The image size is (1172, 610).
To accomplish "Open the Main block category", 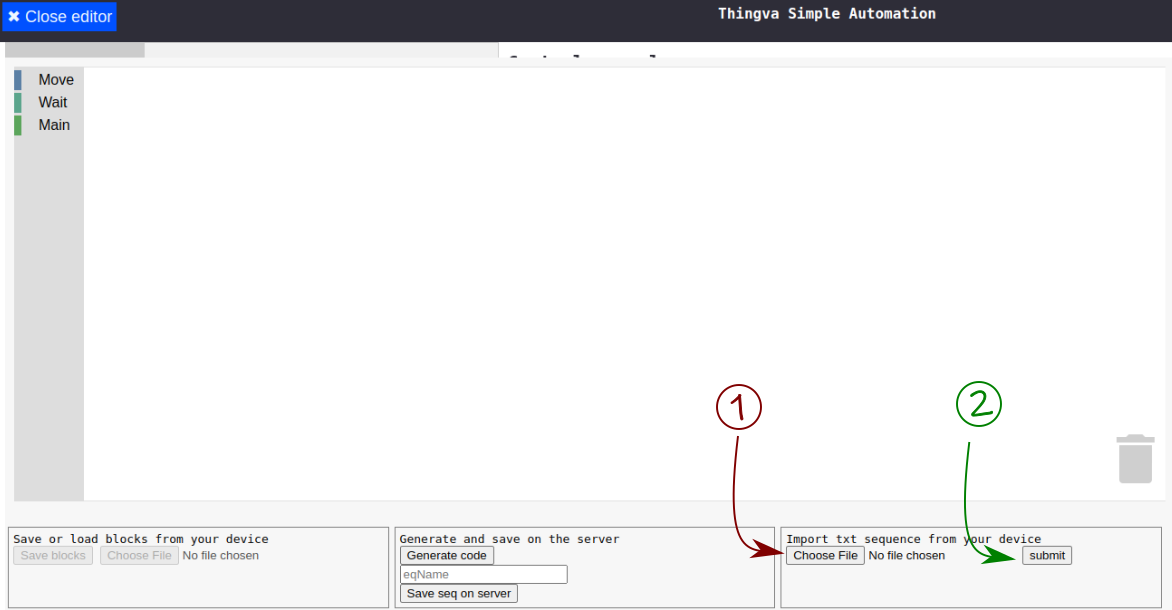I will coord(54,125).
